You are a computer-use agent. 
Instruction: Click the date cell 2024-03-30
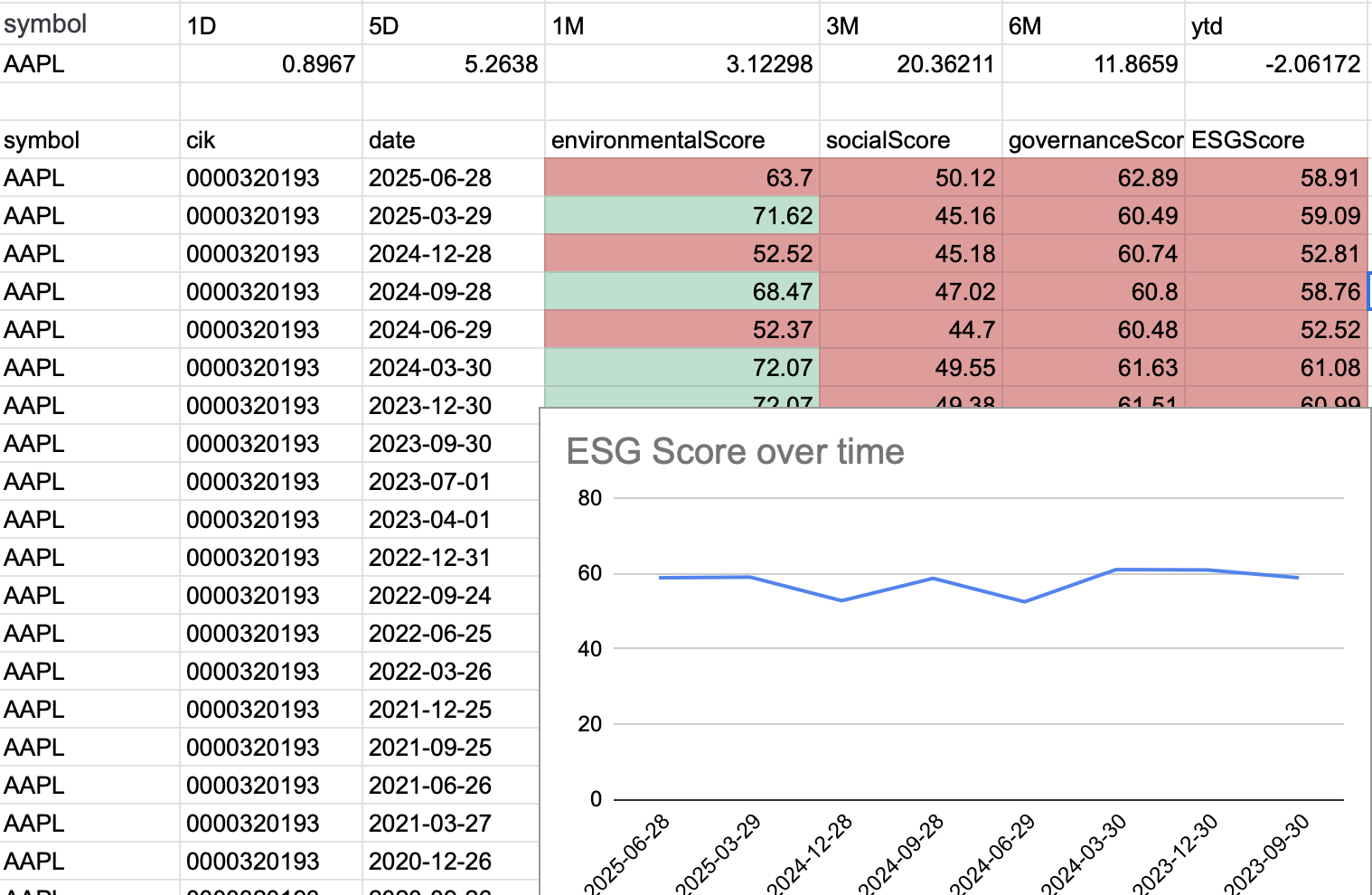pyautogui.click(x=454, y=368)
